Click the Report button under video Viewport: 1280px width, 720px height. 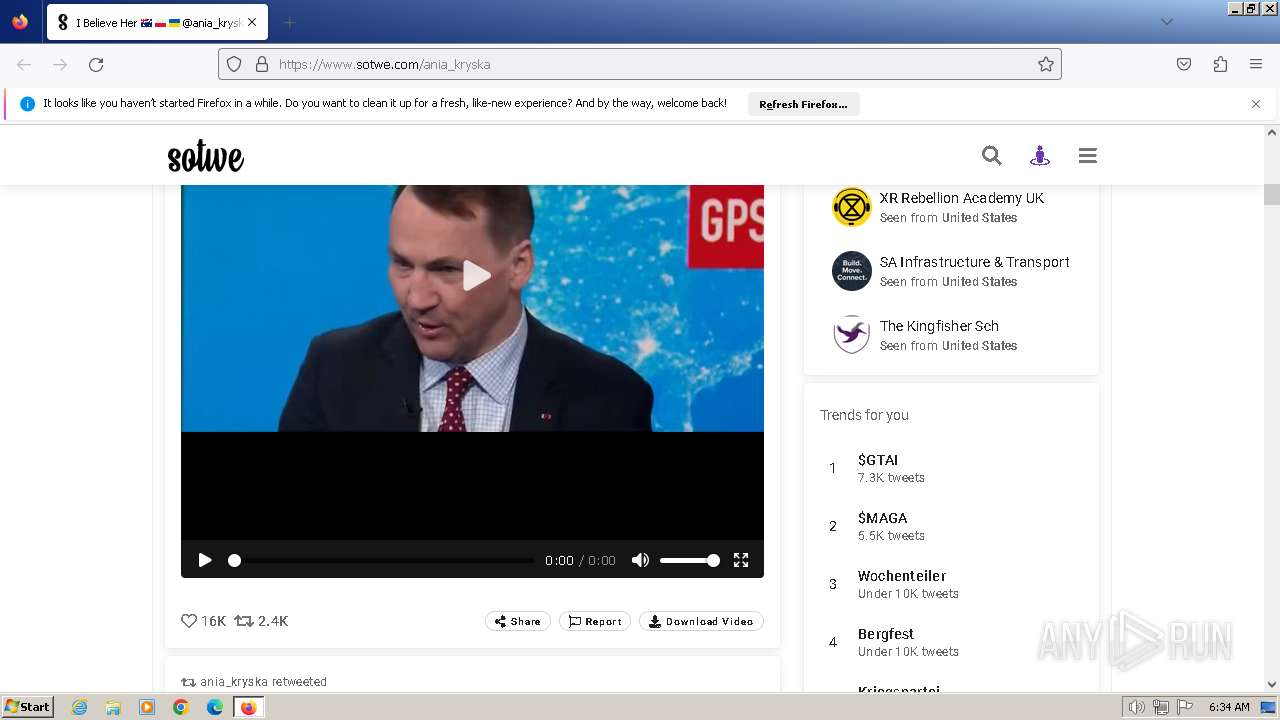pos(595,621)
